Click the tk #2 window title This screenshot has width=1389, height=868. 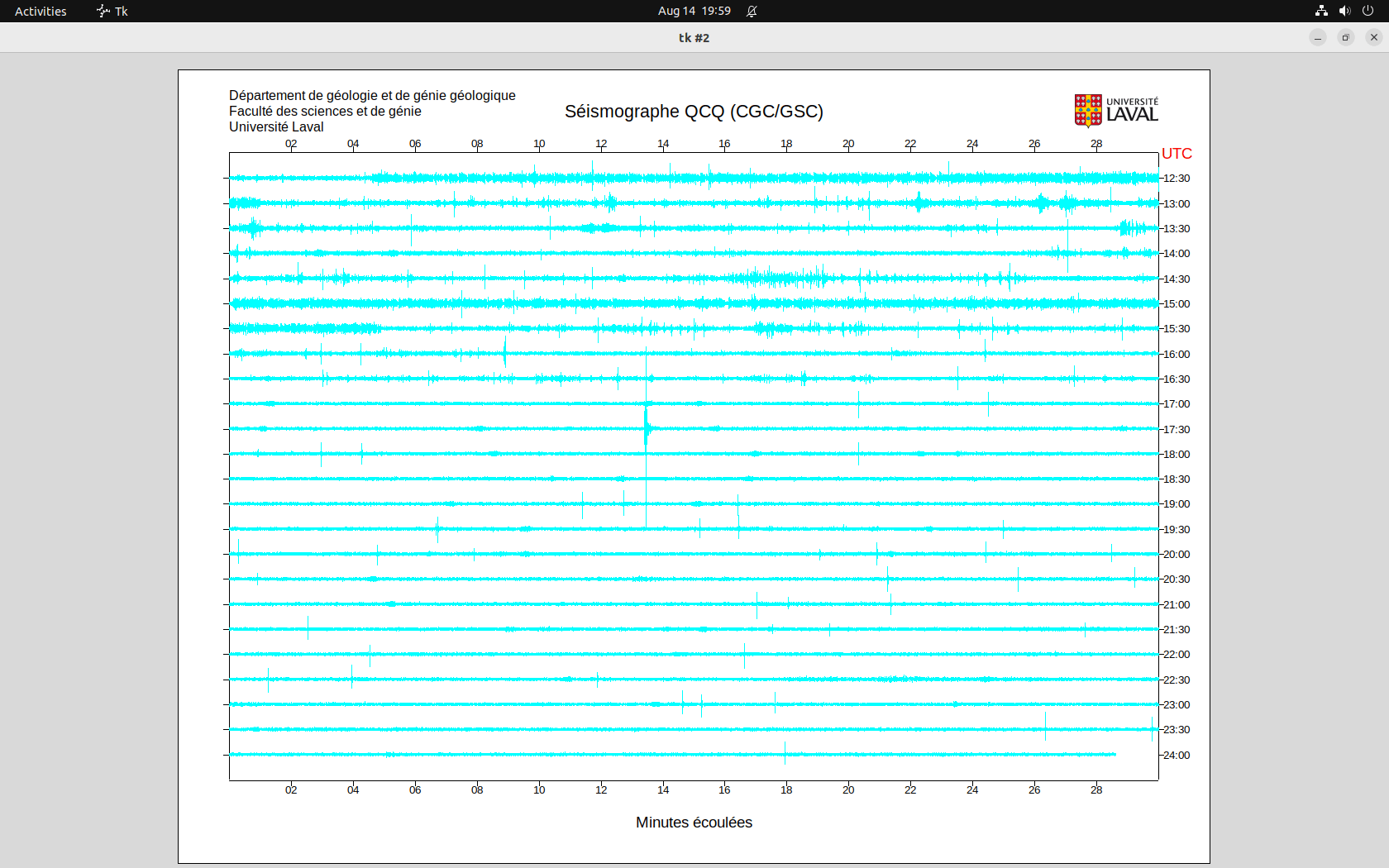point(694,37)
